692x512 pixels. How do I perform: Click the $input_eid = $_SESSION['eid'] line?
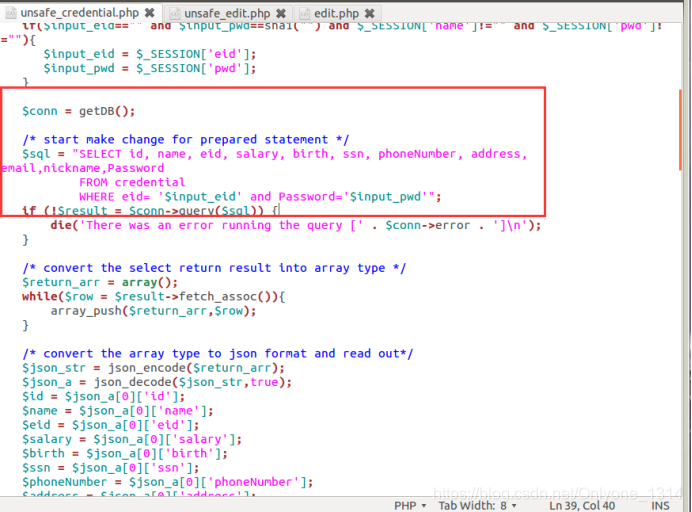150,54
